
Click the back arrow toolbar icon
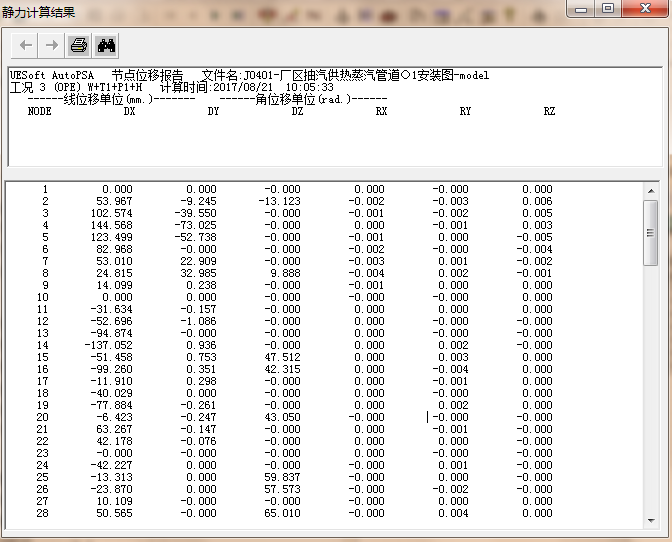[26, 45]
